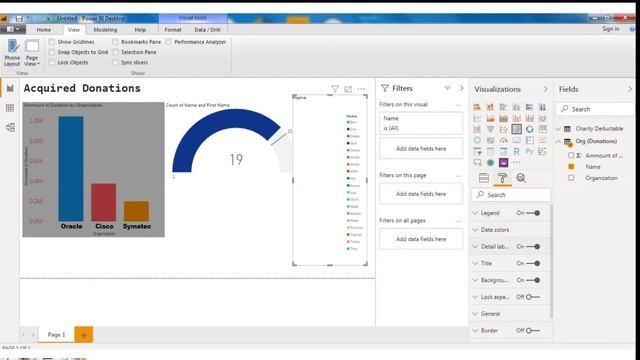The width and height of the screenshot is (640, 360).
Task: Select the Stacked bar chart visualization
Action: pos(477,107)
